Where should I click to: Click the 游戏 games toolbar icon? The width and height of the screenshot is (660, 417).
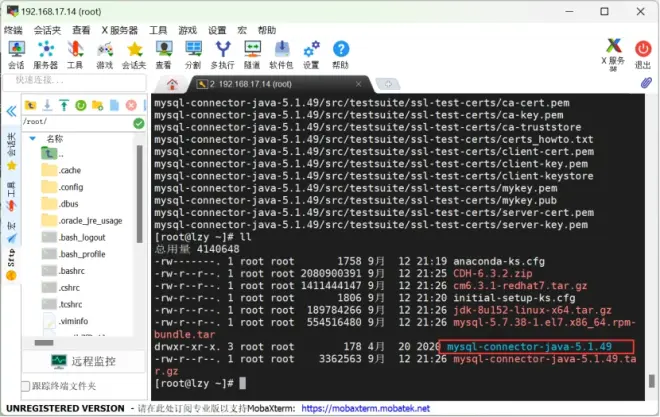104,55
